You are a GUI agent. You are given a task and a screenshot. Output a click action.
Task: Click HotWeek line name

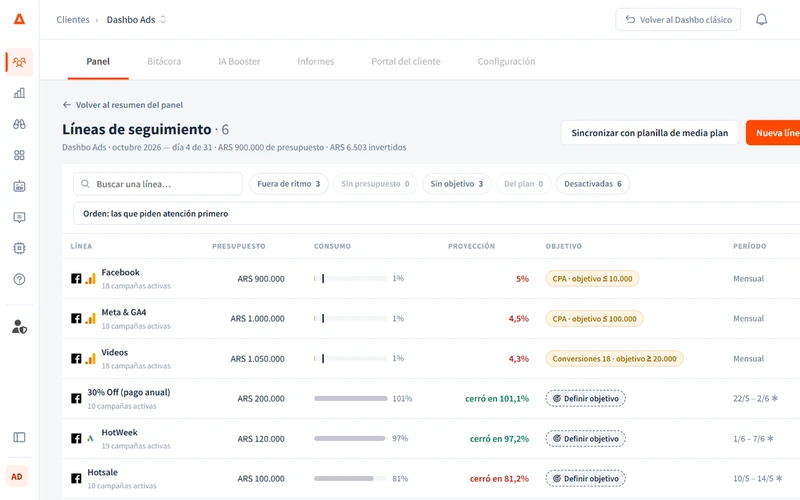[119, 432]
